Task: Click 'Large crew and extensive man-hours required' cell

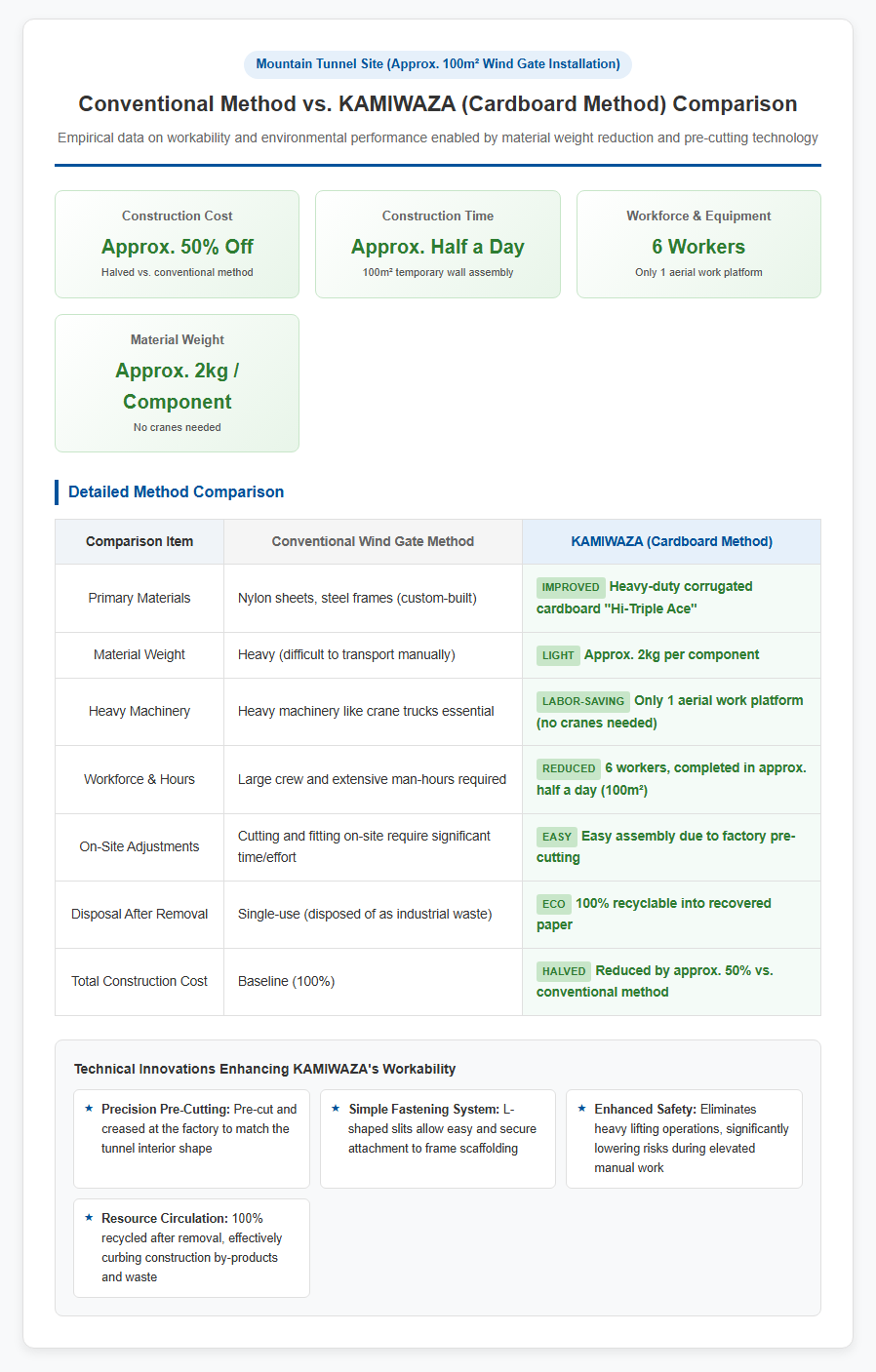Action: point(372,779)
